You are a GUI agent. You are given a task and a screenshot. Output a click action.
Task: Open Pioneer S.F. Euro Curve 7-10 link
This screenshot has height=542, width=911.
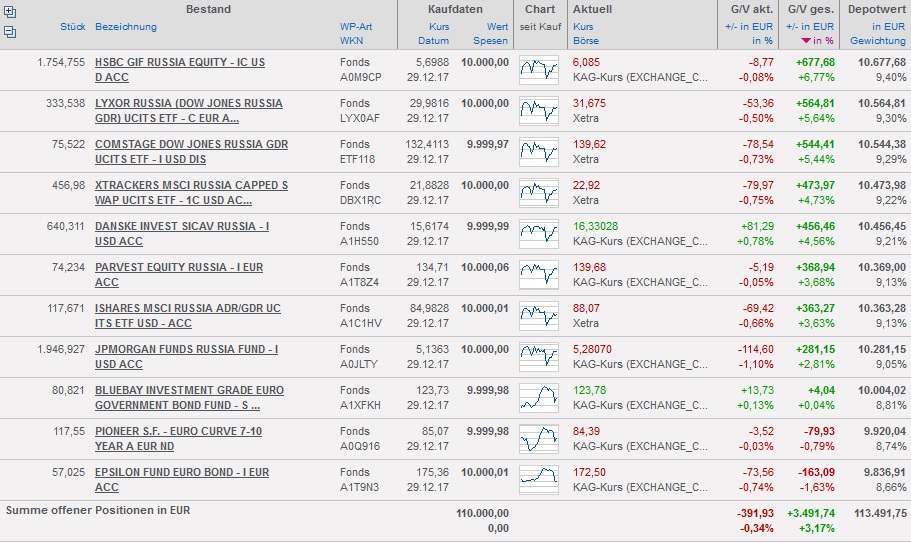178,439
